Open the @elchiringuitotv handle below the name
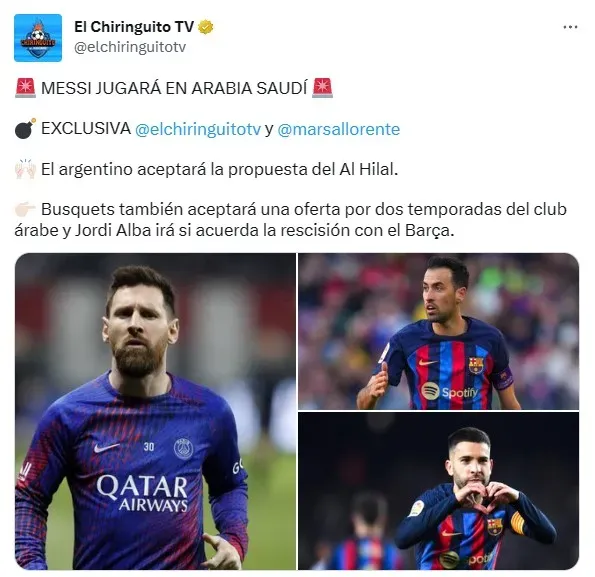The width and height of the screenshot is (595, 577). 130,47
